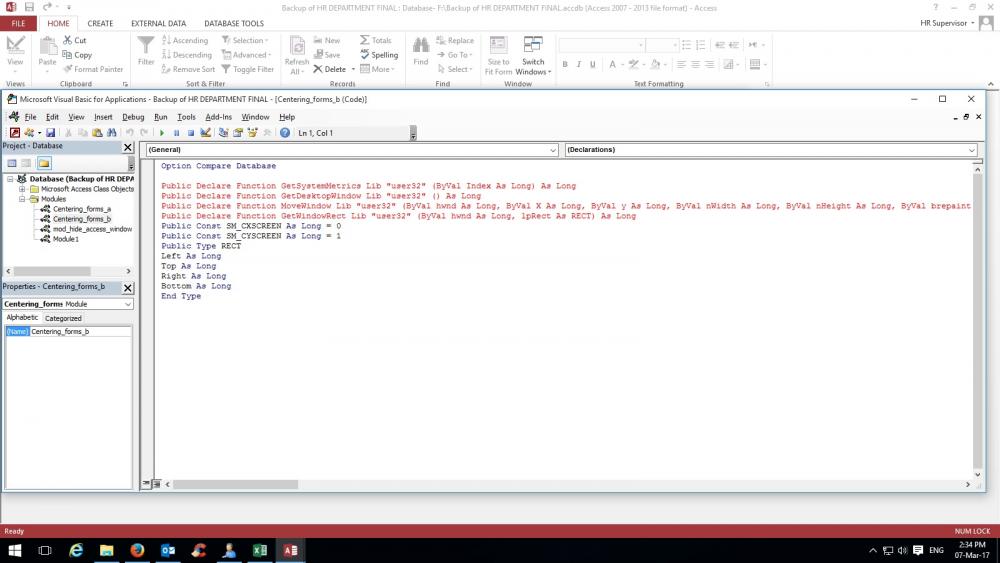Switch to the CREATE ribbon tab
The width and height of the screenshot is (1000, 563).
point(100,23)
